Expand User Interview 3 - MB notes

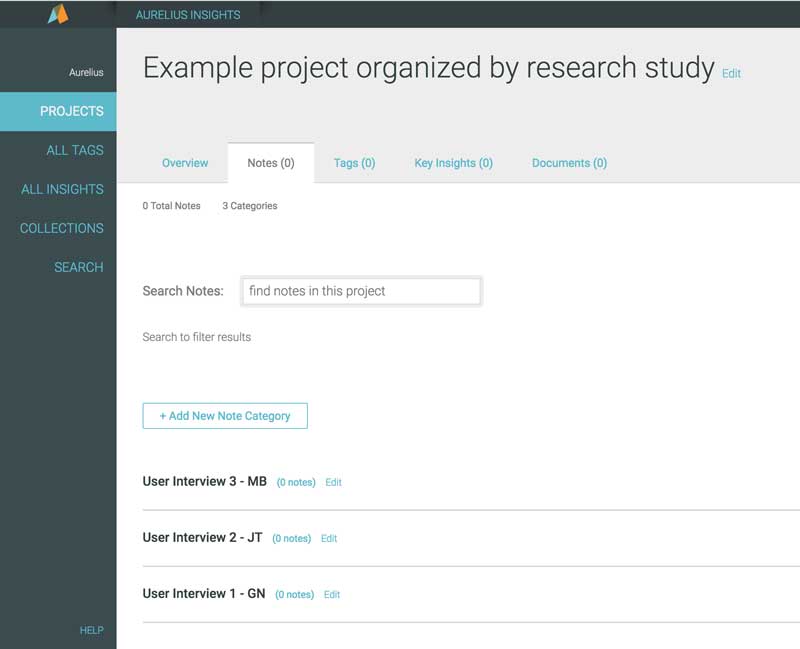pos(296,482)
